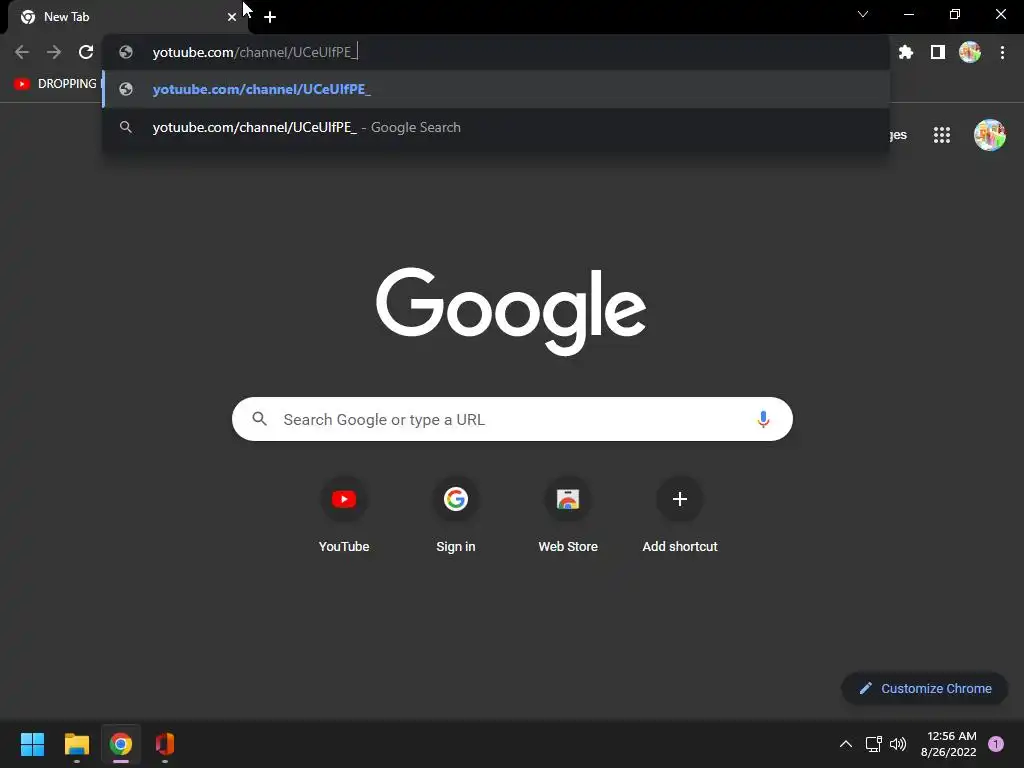This screenshot has height=768, width=1024.
Task: Click the browser forward arrow
Action: (x=54, y=52)
